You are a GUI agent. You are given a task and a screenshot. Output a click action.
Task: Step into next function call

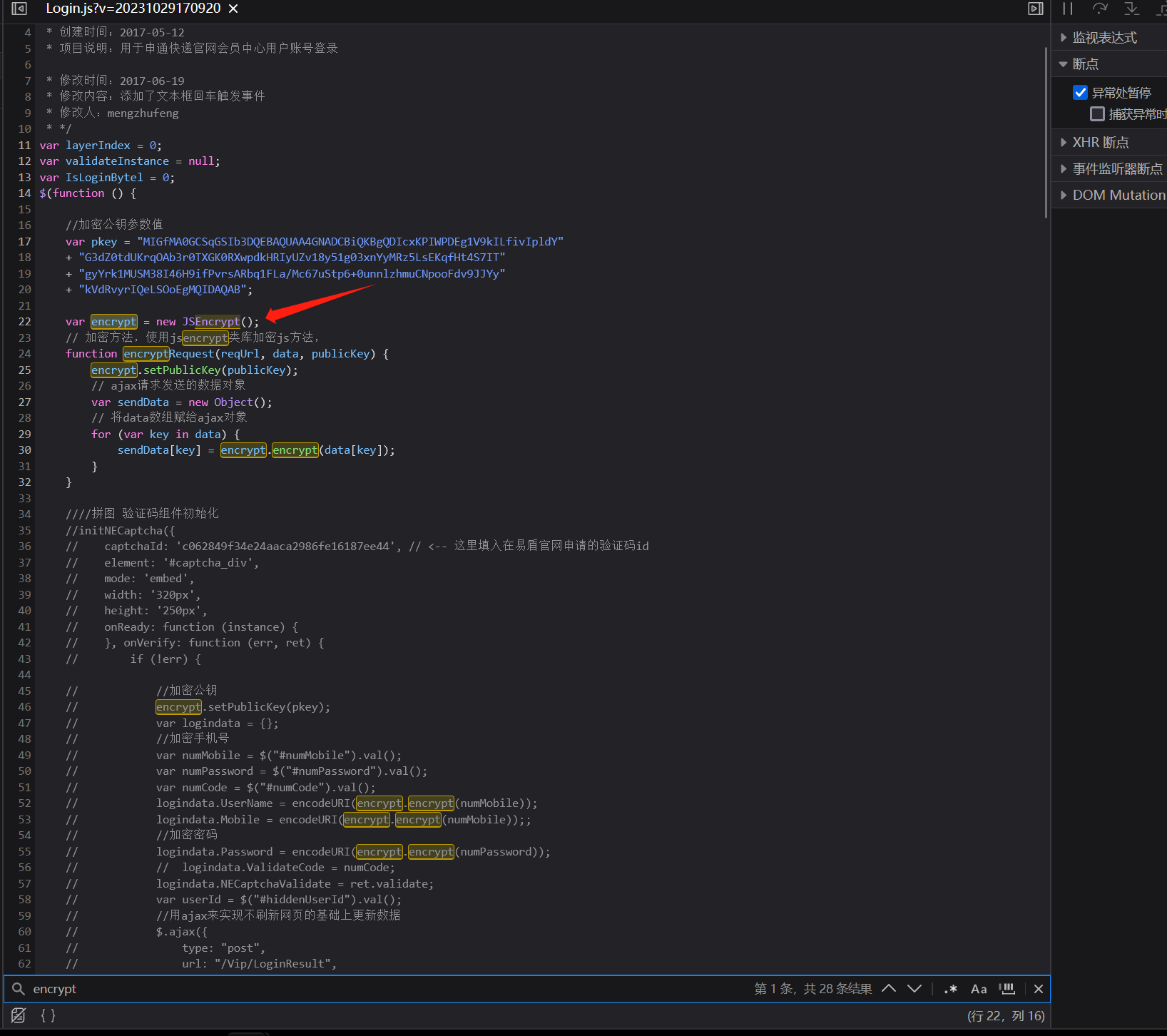click(1132, 9)
